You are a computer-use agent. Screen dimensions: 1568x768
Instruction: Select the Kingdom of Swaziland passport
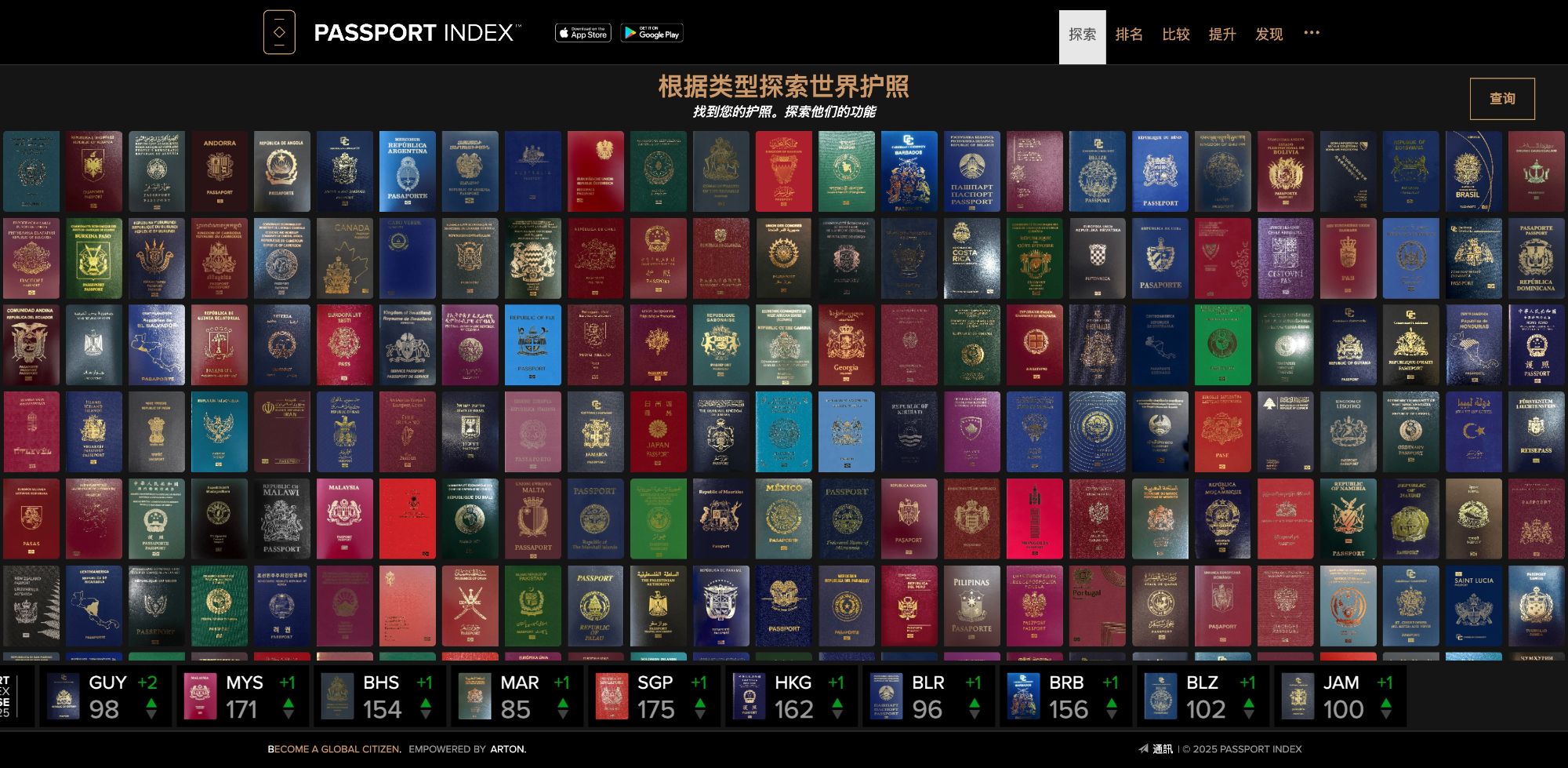tap(408, 346)
